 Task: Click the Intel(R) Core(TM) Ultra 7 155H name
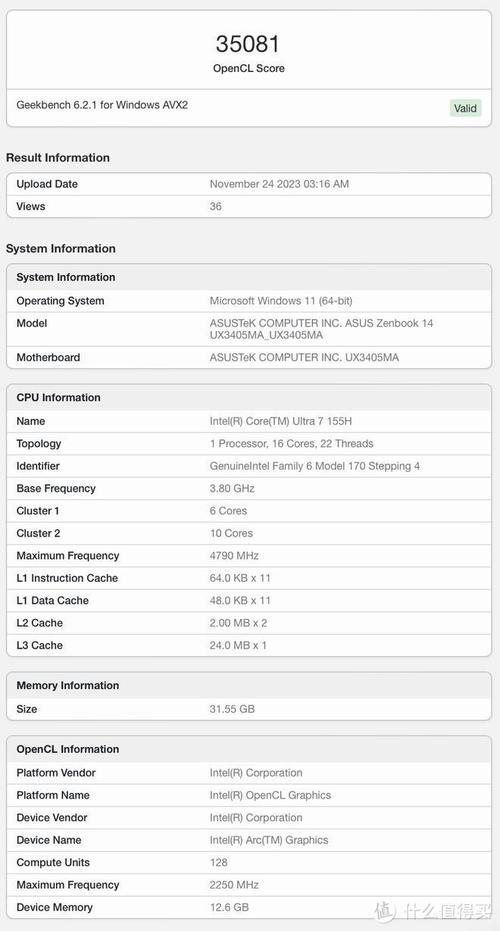pyautogui.click(x=281, y=421)
